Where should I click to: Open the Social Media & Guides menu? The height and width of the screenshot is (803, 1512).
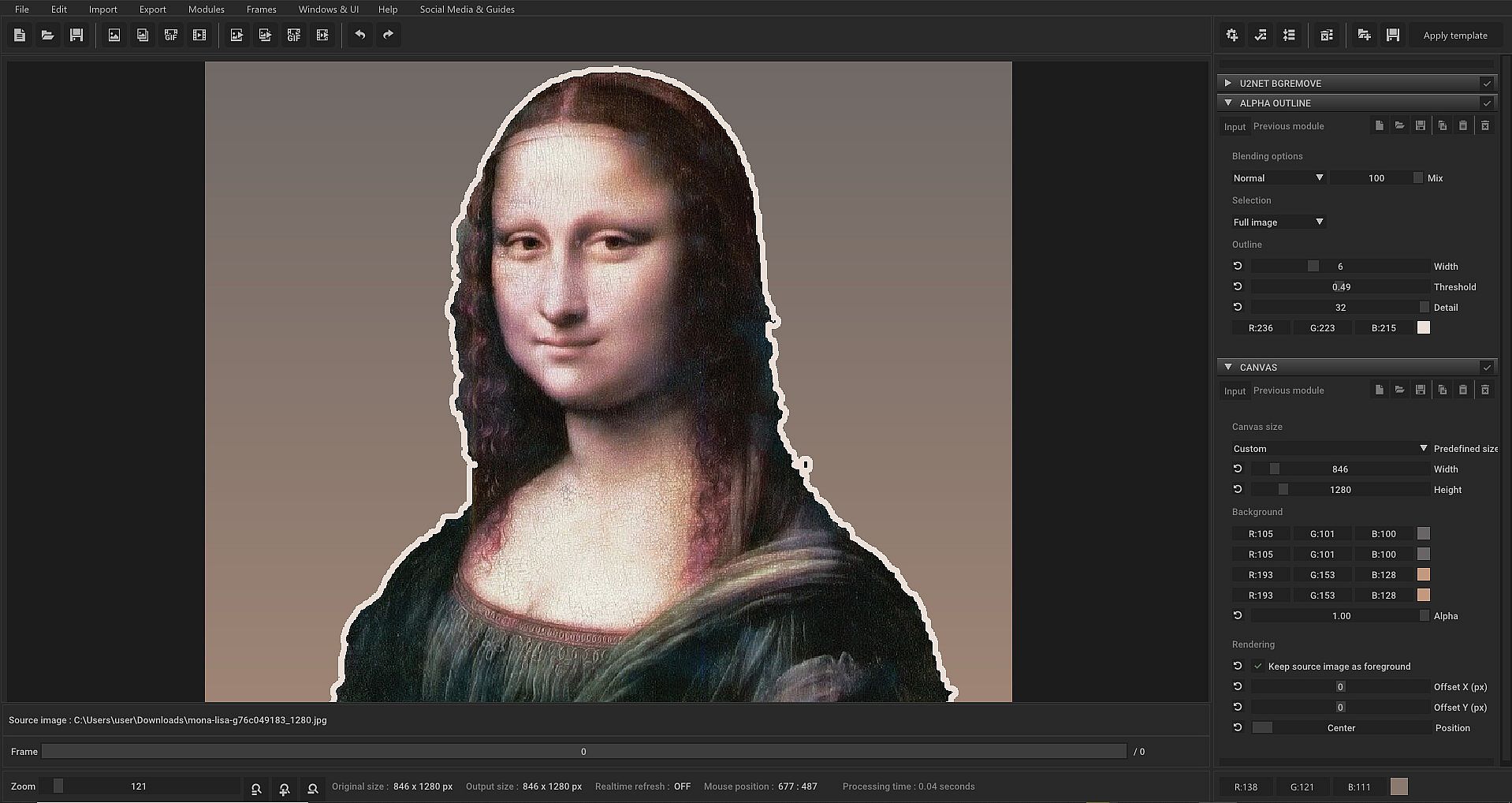click(467, 9)
